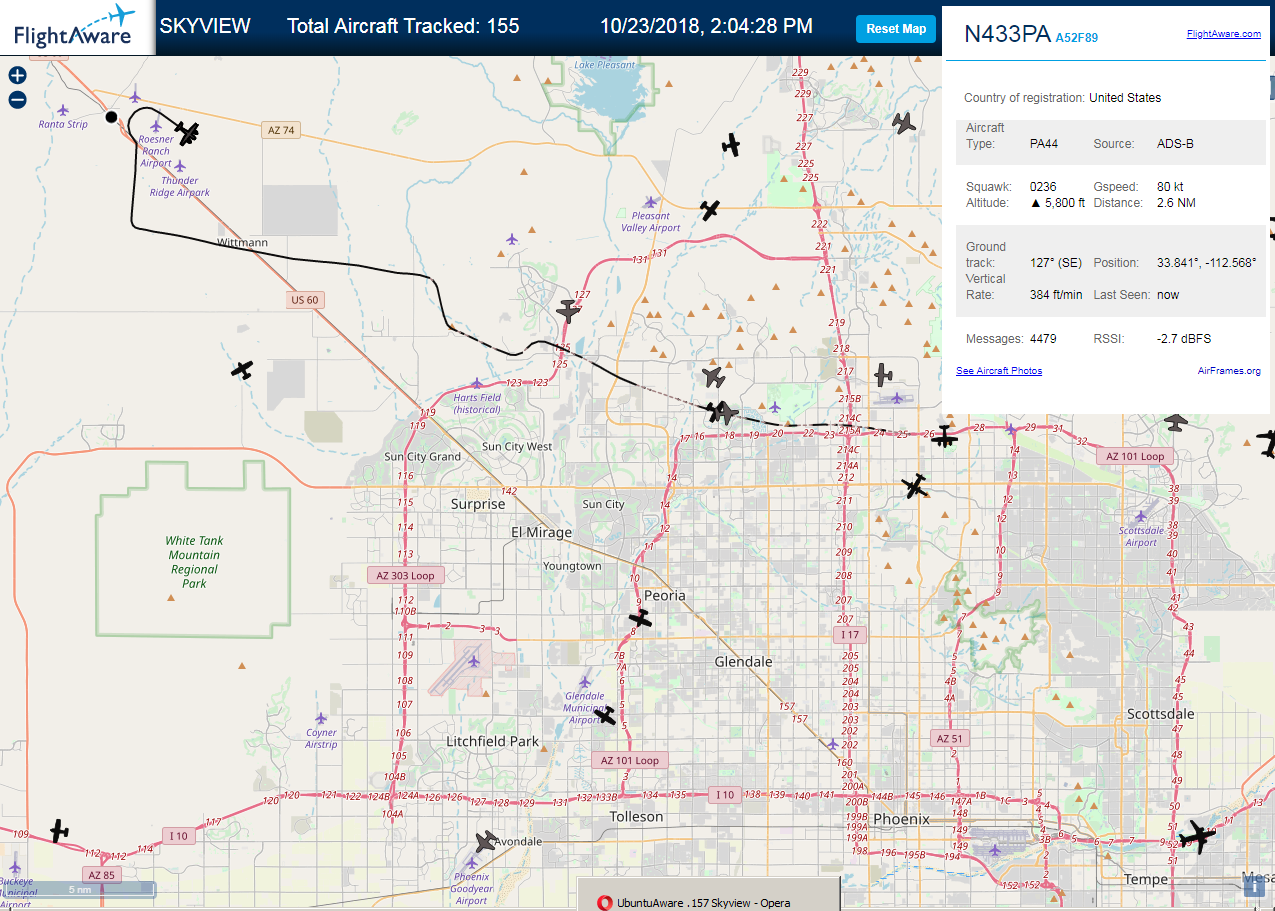Select the aircraft on I 10 near exit 109
The image size is (1275, 911).
pos(60,831)
